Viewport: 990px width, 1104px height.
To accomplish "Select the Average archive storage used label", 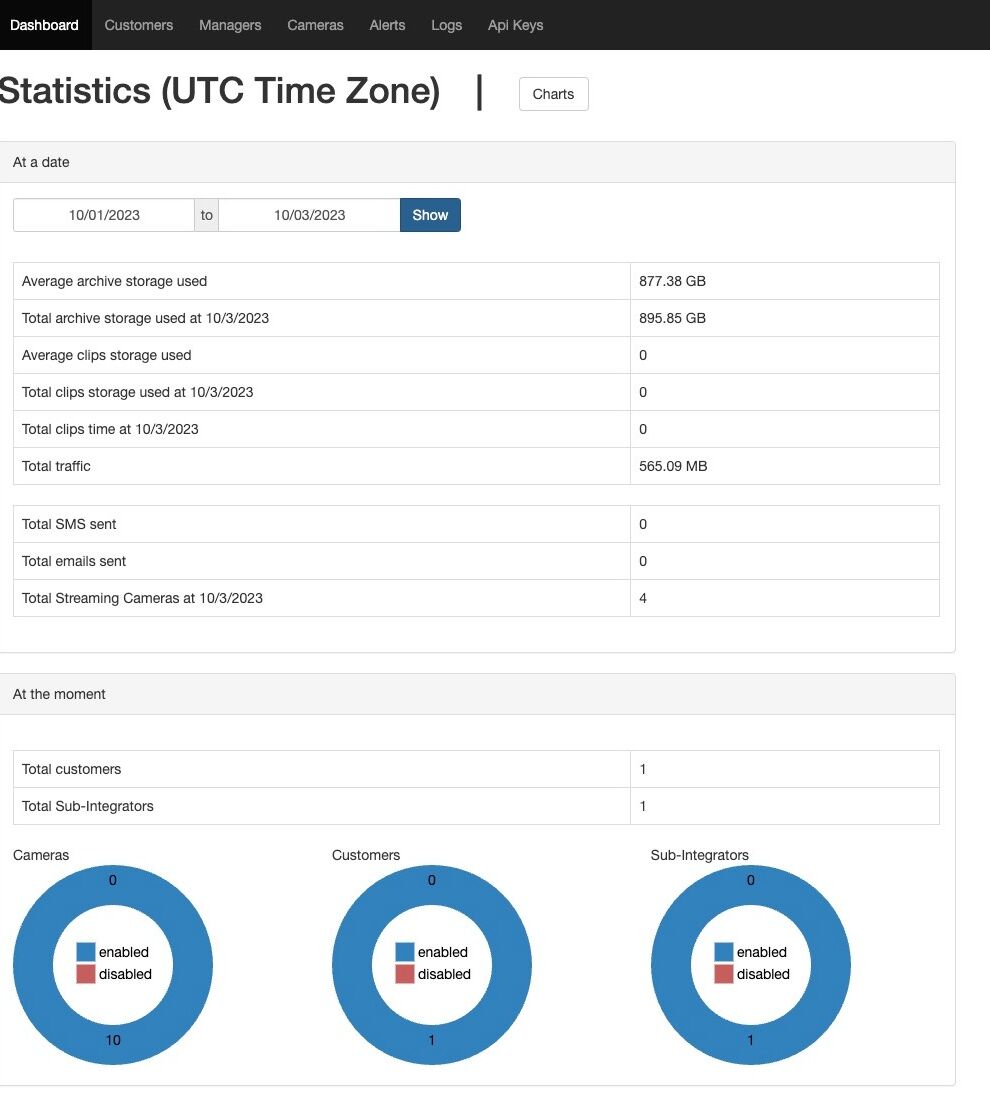I will [x=114, y=281].
